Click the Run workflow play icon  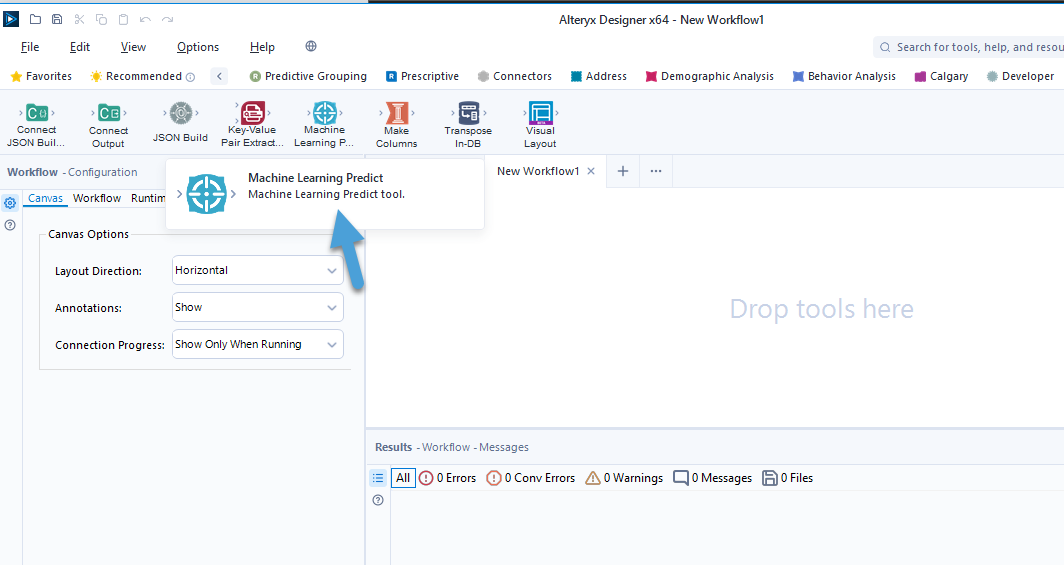[12, 19]
